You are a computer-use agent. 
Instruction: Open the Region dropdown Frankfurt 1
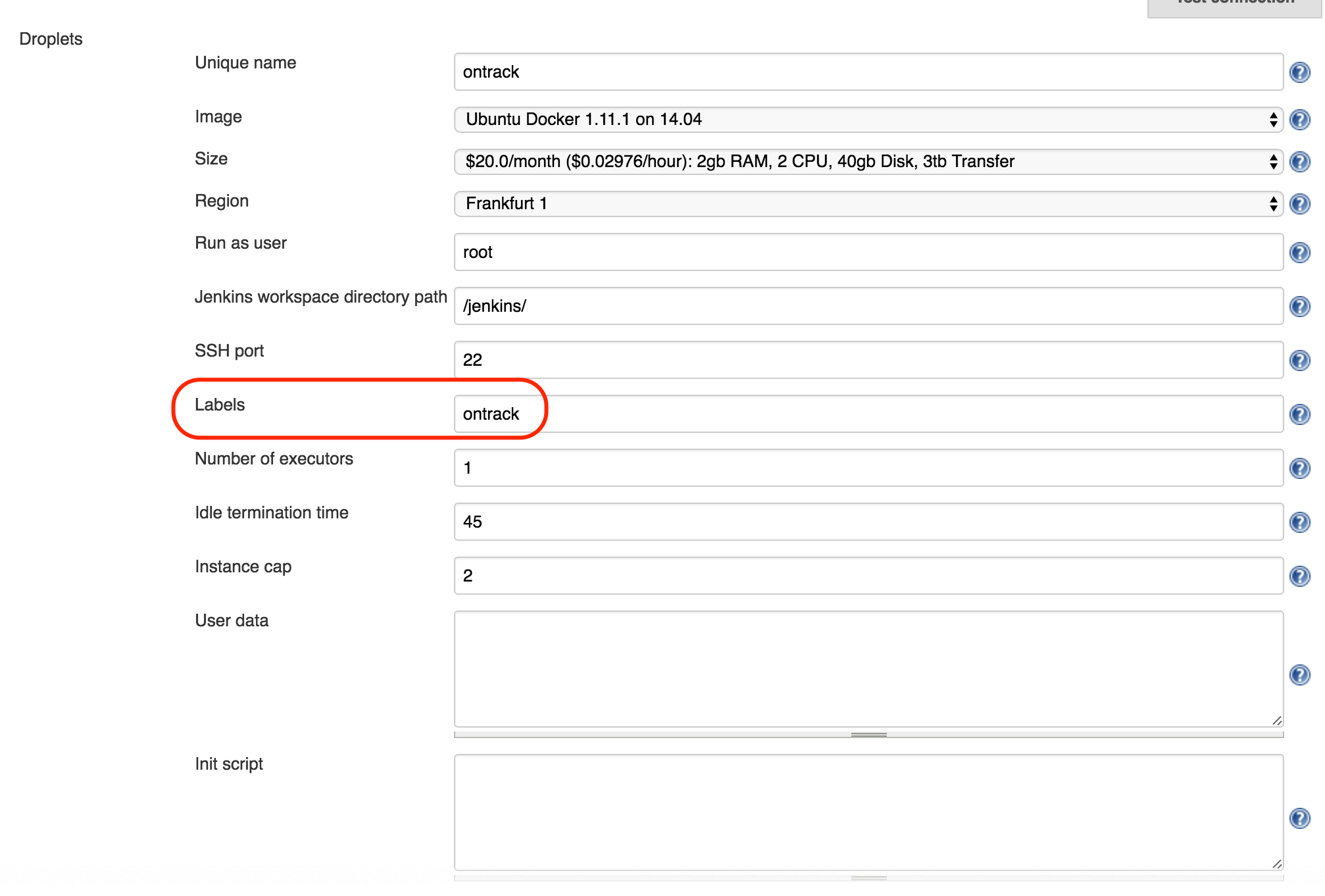pos(868,204)
